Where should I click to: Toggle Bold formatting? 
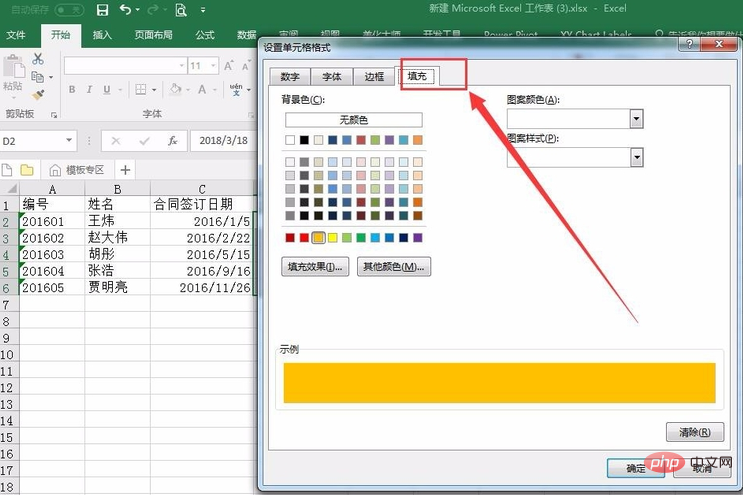click(x=72, y=89)
